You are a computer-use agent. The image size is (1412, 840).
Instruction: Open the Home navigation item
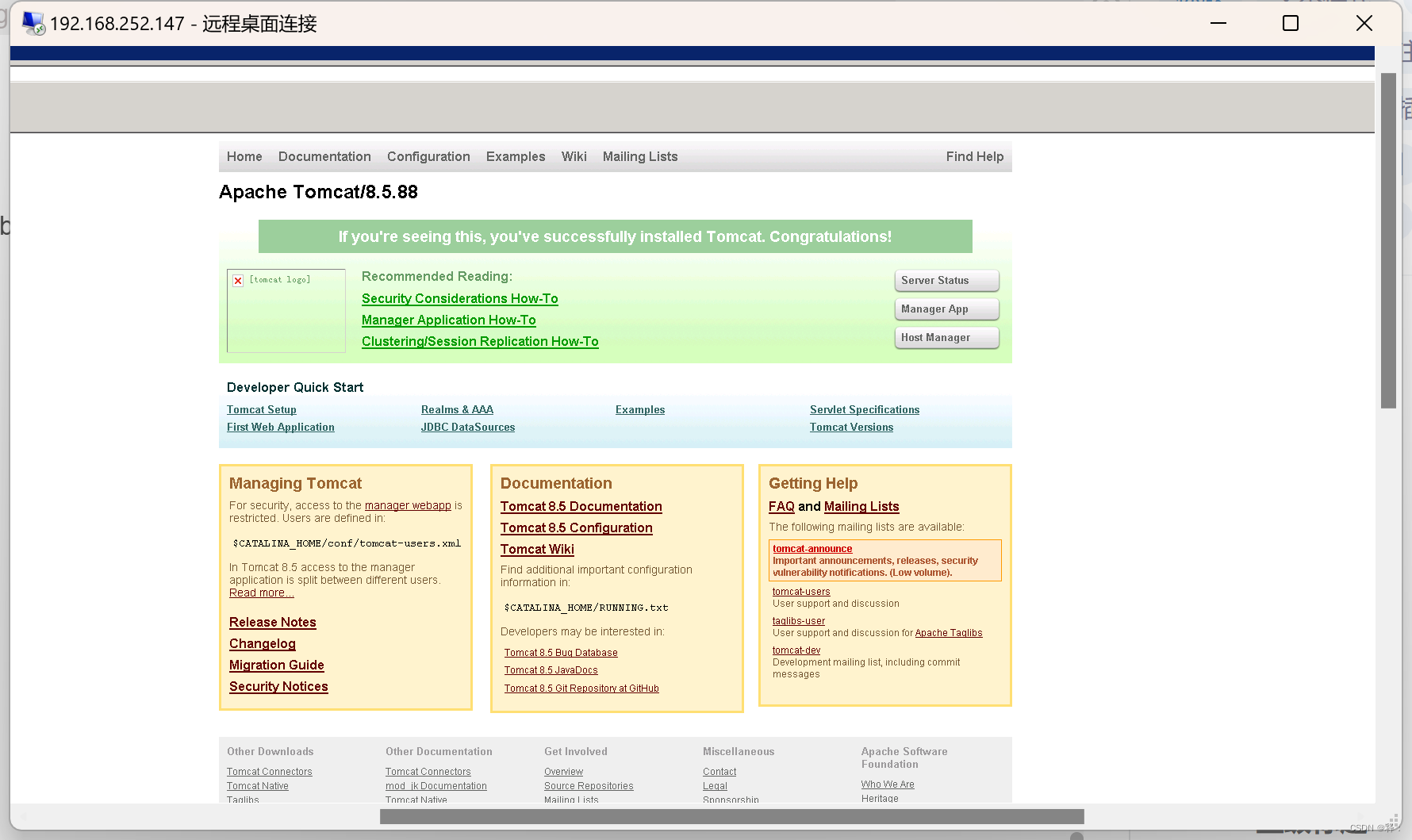click(x=244, y=156)
